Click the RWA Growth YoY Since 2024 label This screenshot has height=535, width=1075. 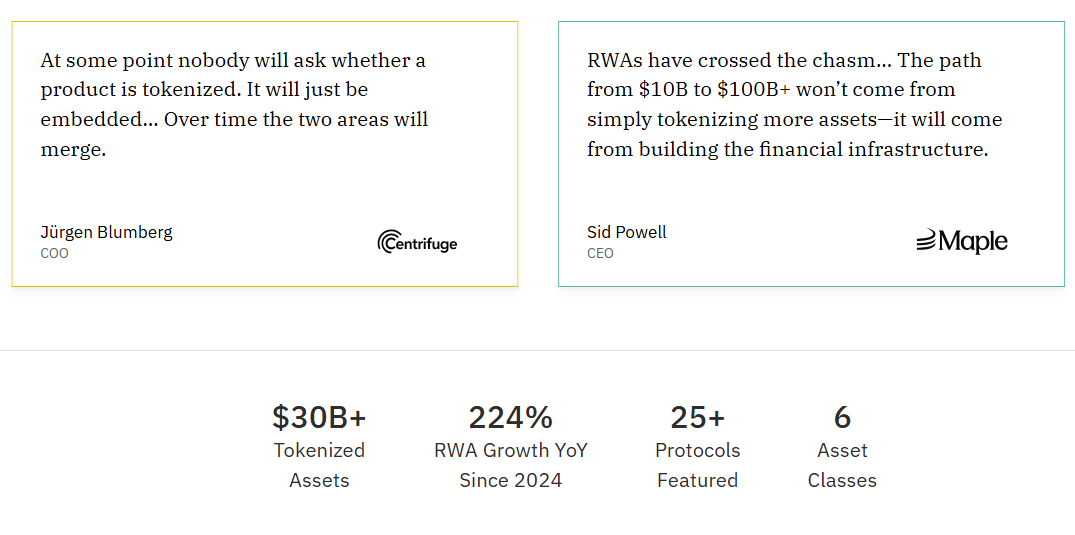coord(510,465)
